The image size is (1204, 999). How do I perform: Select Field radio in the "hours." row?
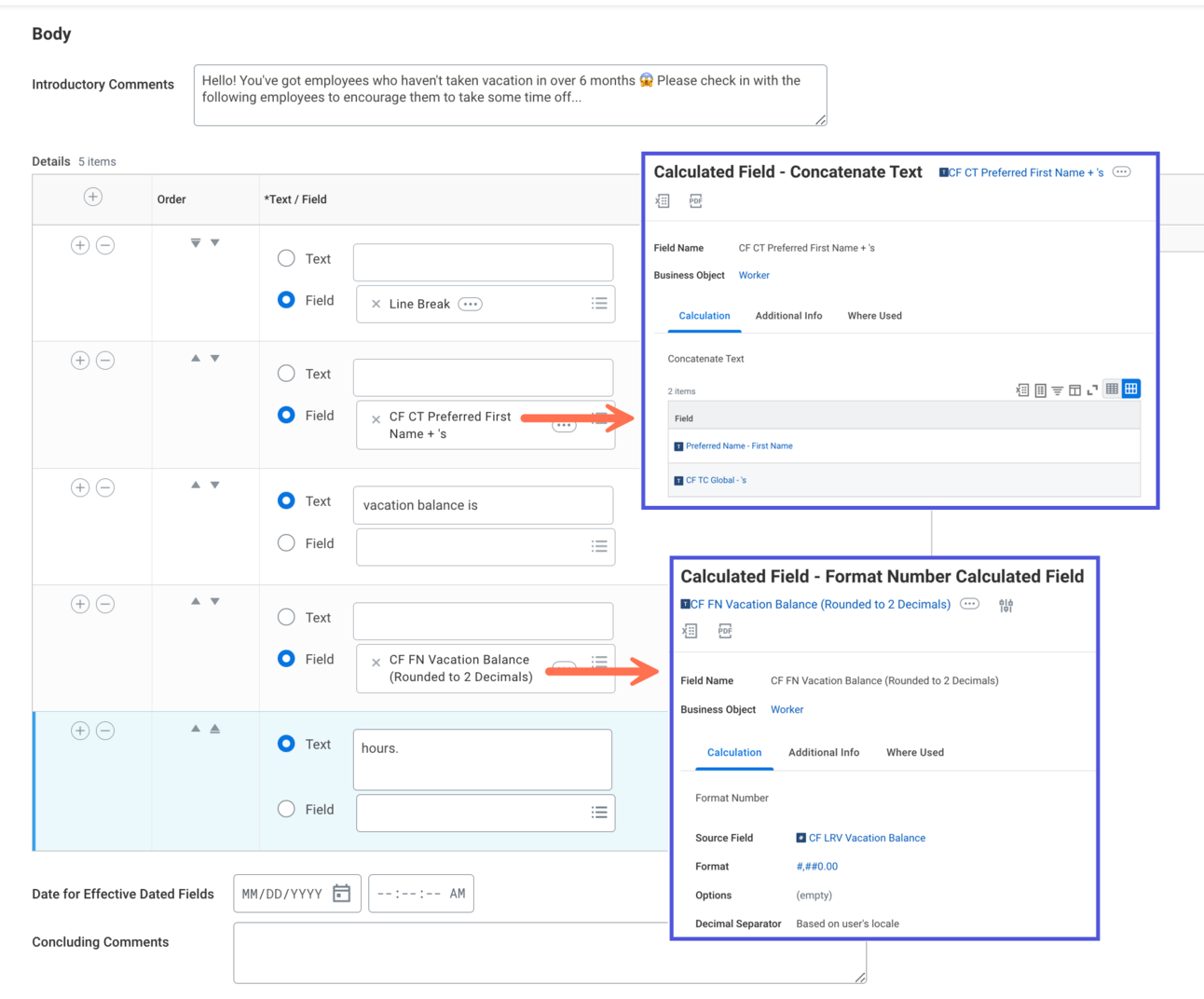click(x=286, y=809)
